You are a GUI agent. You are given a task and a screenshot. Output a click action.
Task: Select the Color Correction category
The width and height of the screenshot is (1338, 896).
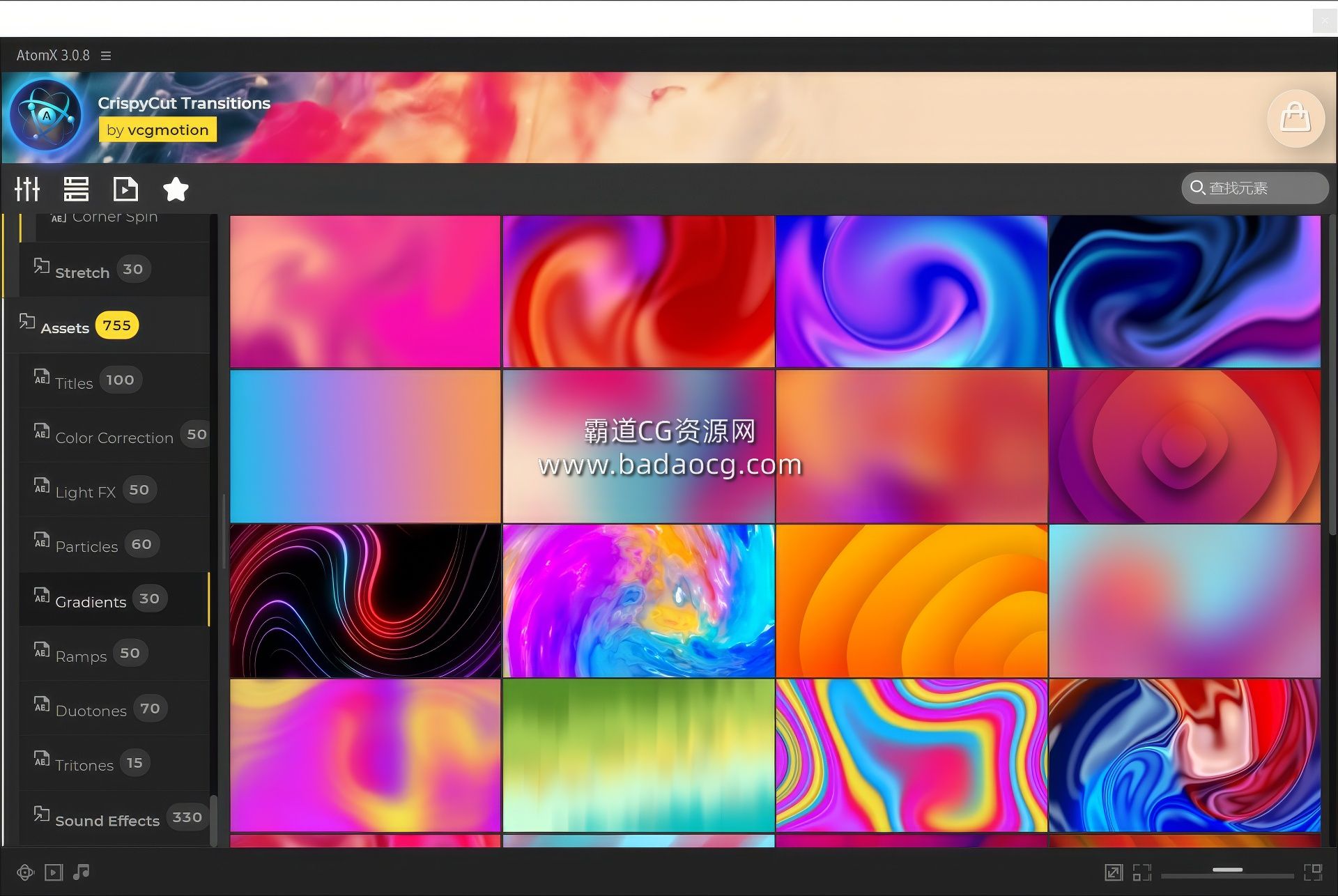(x=114, y=435)
